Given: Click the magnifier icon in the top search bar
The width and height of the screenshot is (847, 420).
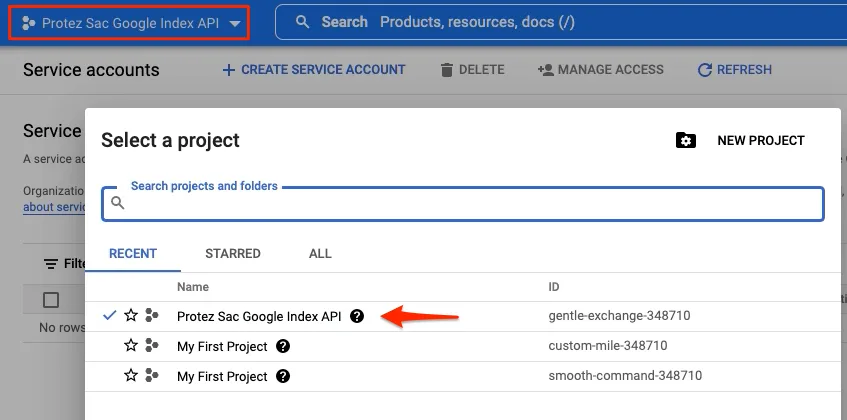Looking at the screenshot, I should 303,22.
